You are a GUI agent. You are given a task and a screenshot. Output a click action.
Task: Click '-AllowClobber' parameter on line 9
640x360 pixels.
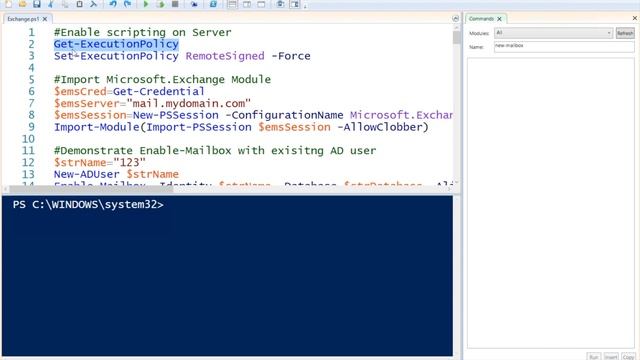[379, 127]
